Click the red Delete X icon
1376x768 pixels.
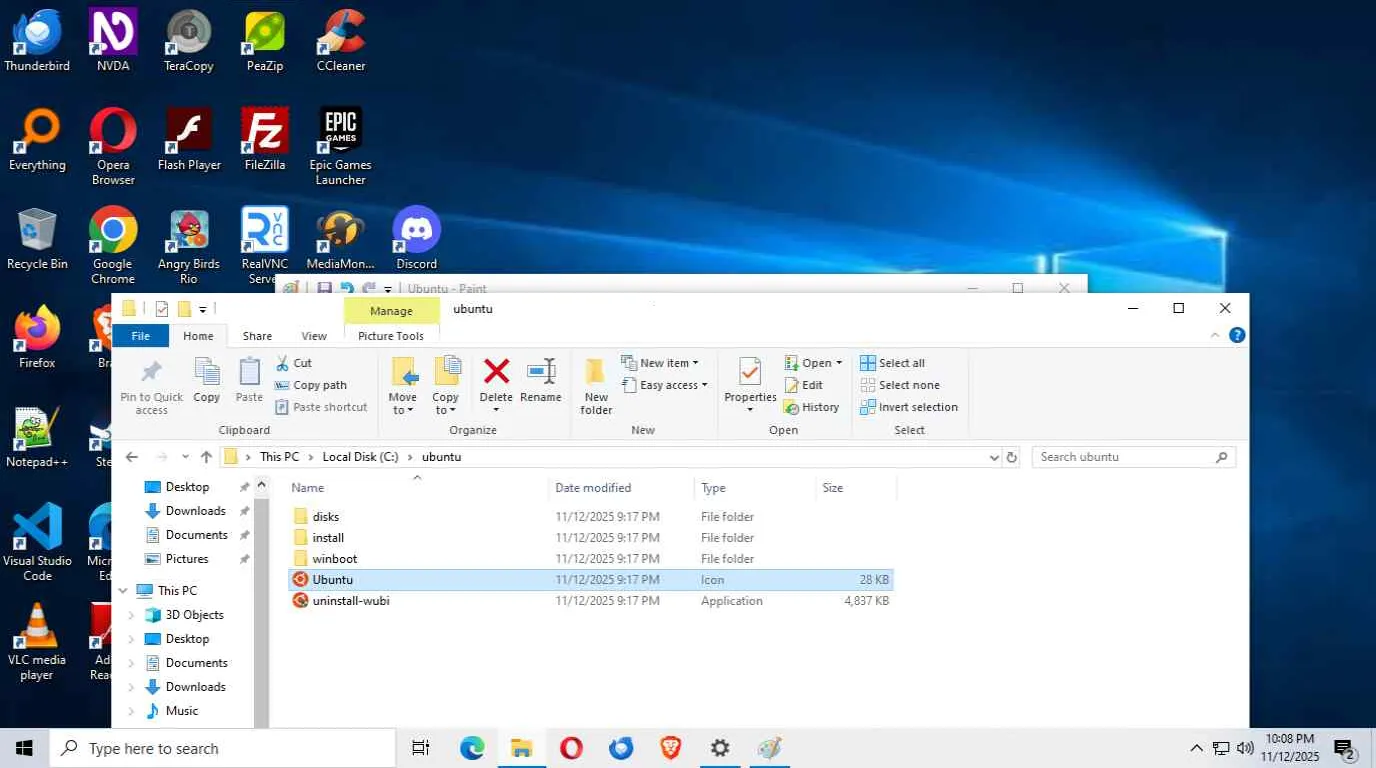(x=496, y=372)
